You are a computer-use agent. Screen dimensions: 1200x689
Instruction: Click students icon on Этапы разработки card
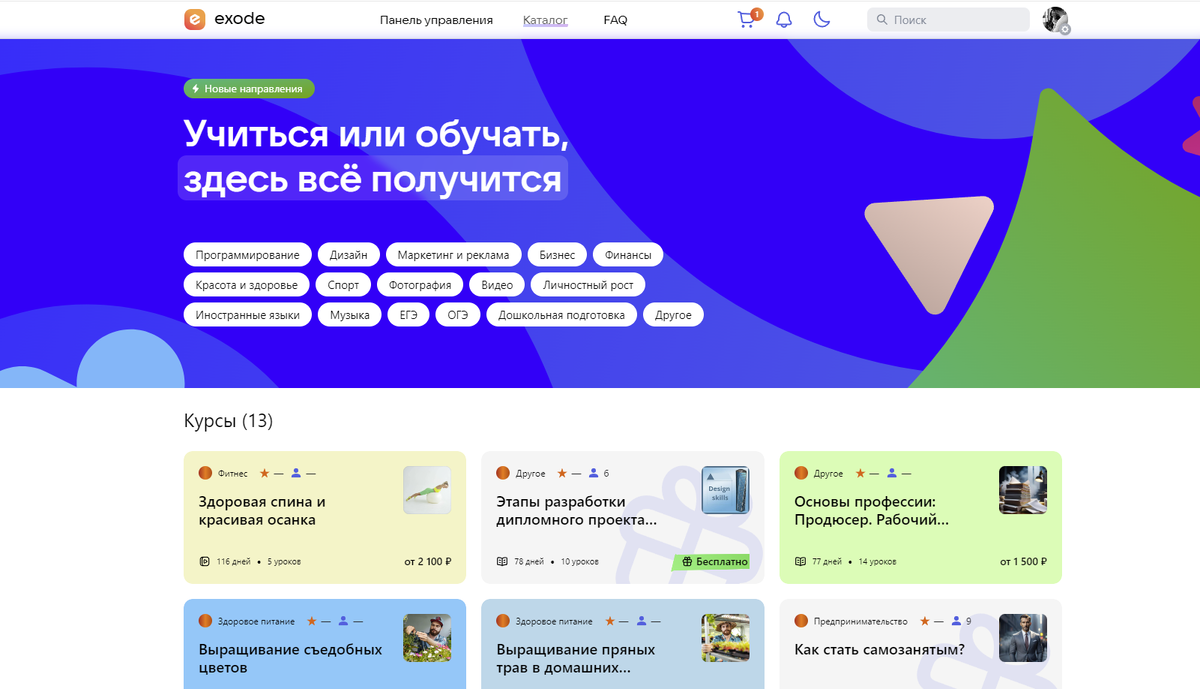coord(594,473)
